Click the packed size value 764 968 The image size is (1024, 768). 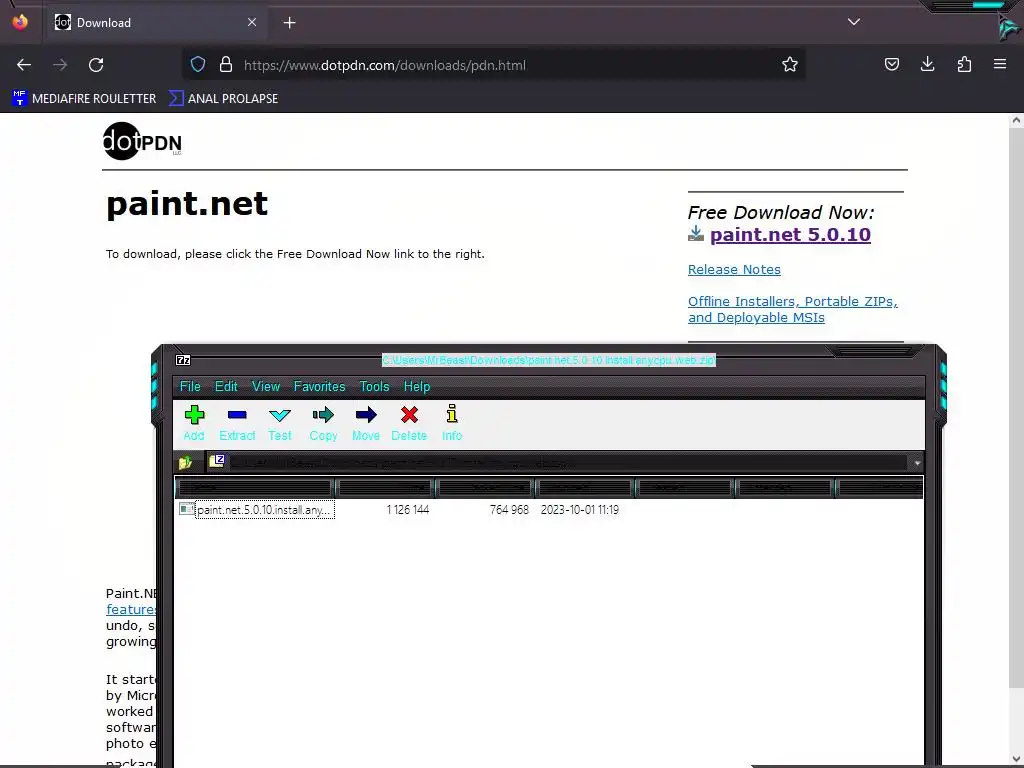[x=509, y=510]
